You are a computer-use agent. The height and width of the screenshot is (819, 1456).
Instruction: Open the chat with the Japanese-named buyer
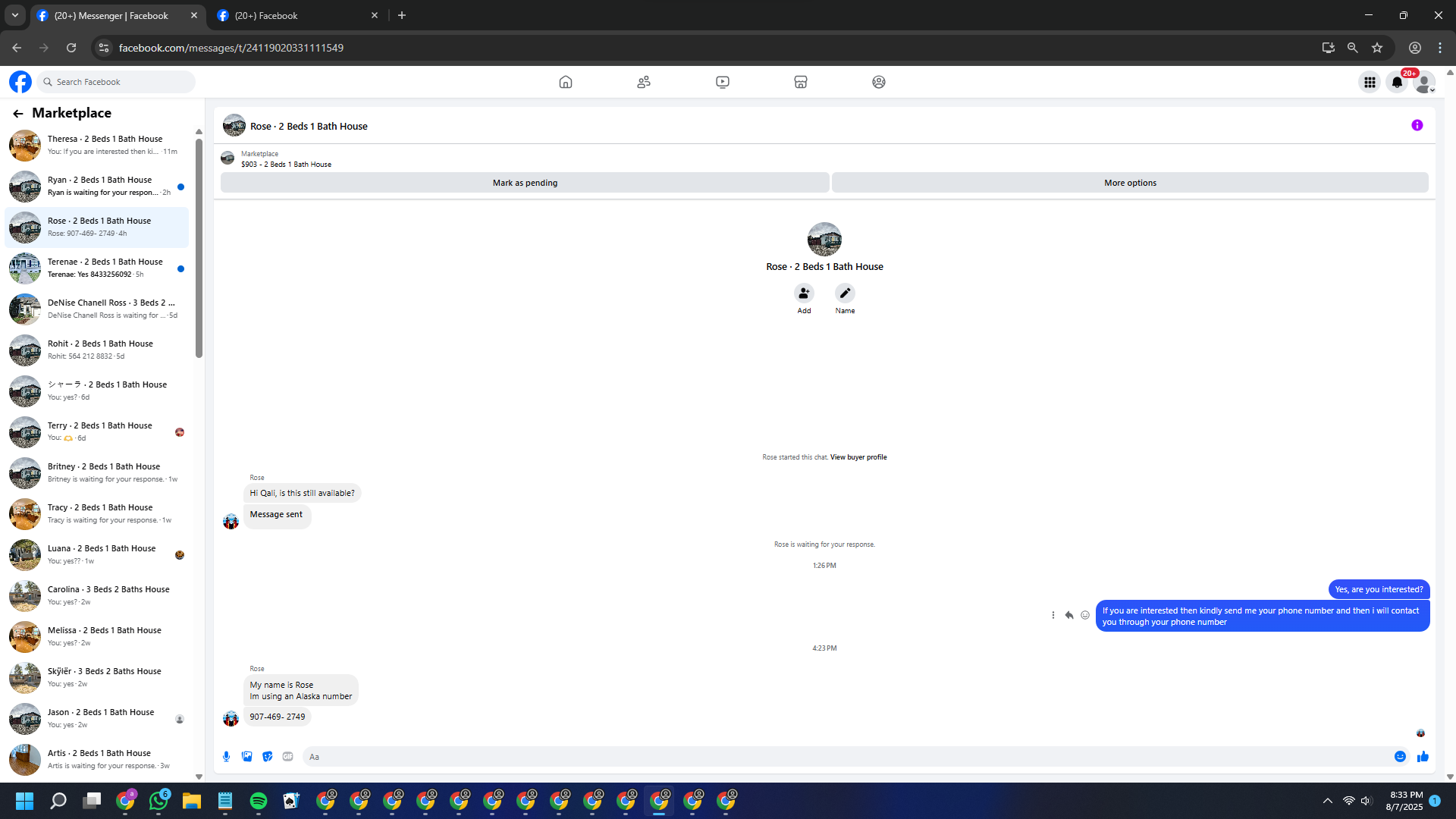(97, 391)
